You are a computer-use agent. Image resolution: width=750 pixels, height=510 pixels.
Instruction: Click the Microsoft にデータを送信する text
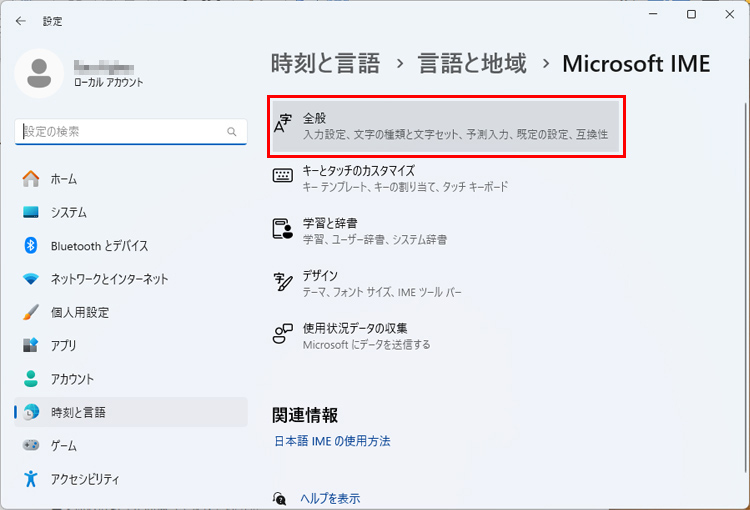[366, 344]
